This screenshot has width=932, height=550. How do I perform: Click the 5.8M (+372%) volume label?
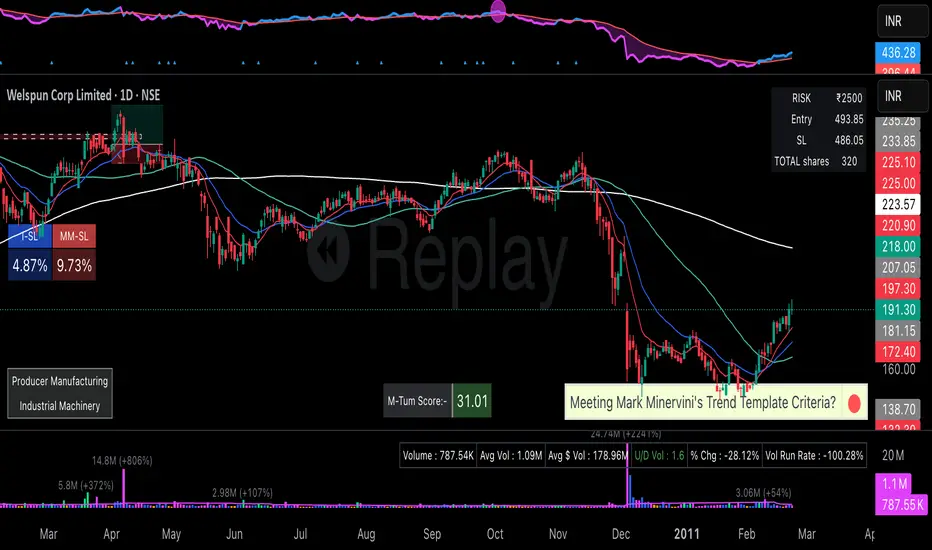tap(86, 486)
